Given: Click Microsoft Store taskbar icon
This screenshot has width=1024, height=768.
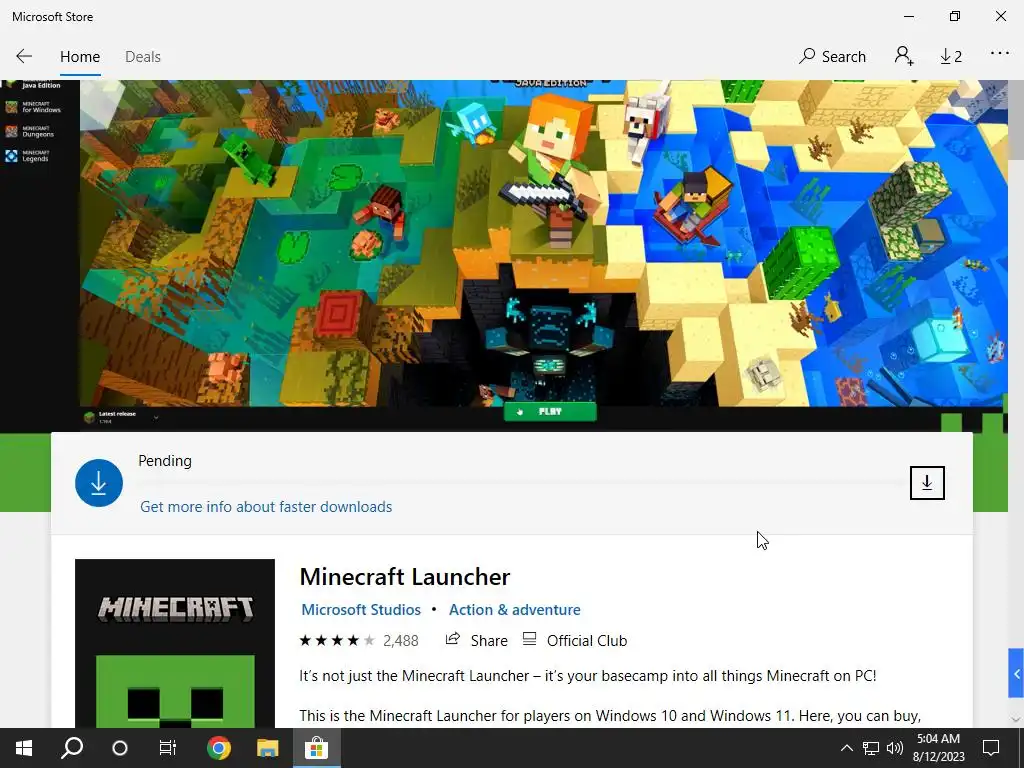Looking at the screenshot, I should (316, 748).
